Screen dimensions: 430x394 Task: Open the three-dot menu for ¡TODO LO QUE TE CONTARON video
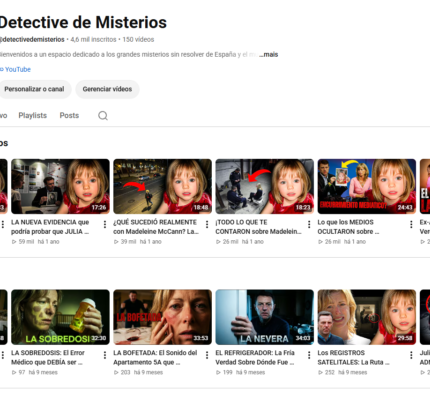point(309,224)
